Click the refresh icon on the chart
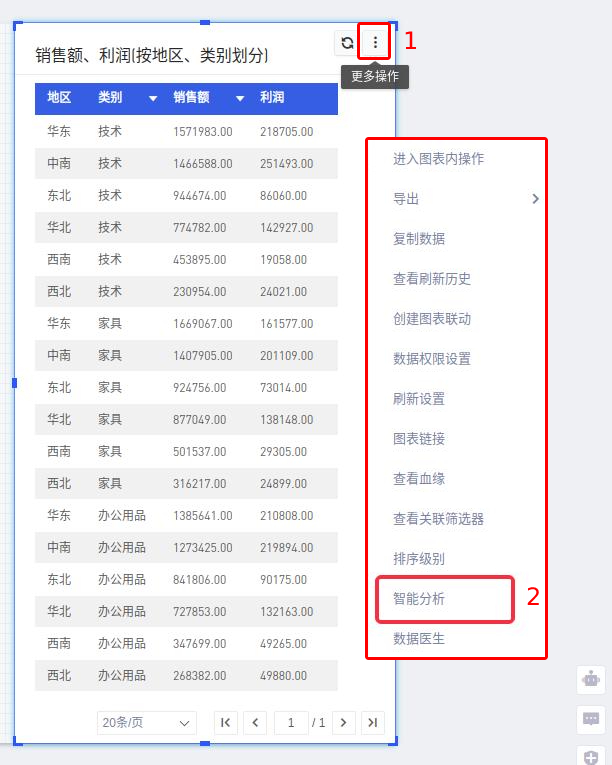This screenshot has height=765, width=612. pyautogui.click(x=347, y=43)
